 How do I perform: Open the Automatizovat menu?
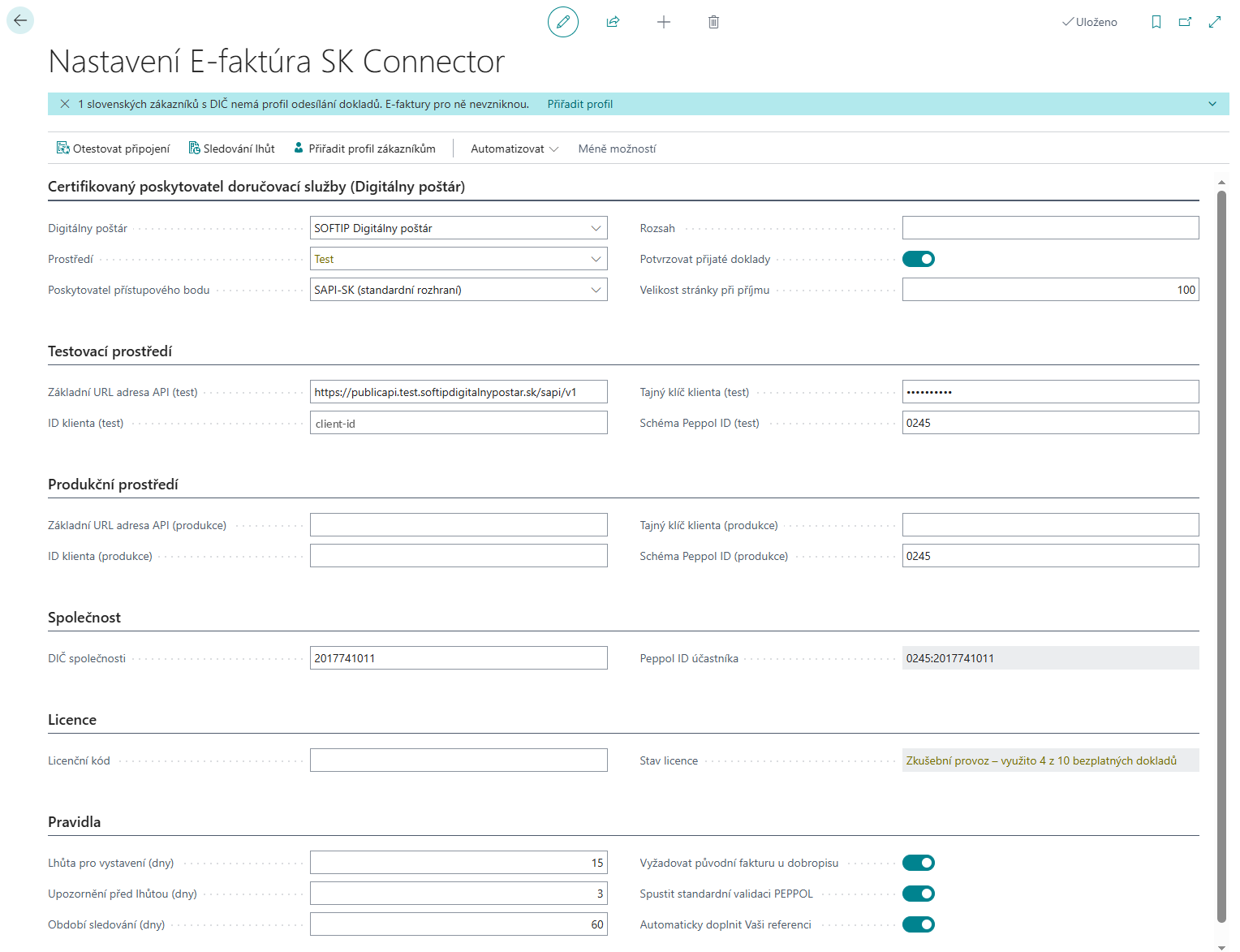515,149
